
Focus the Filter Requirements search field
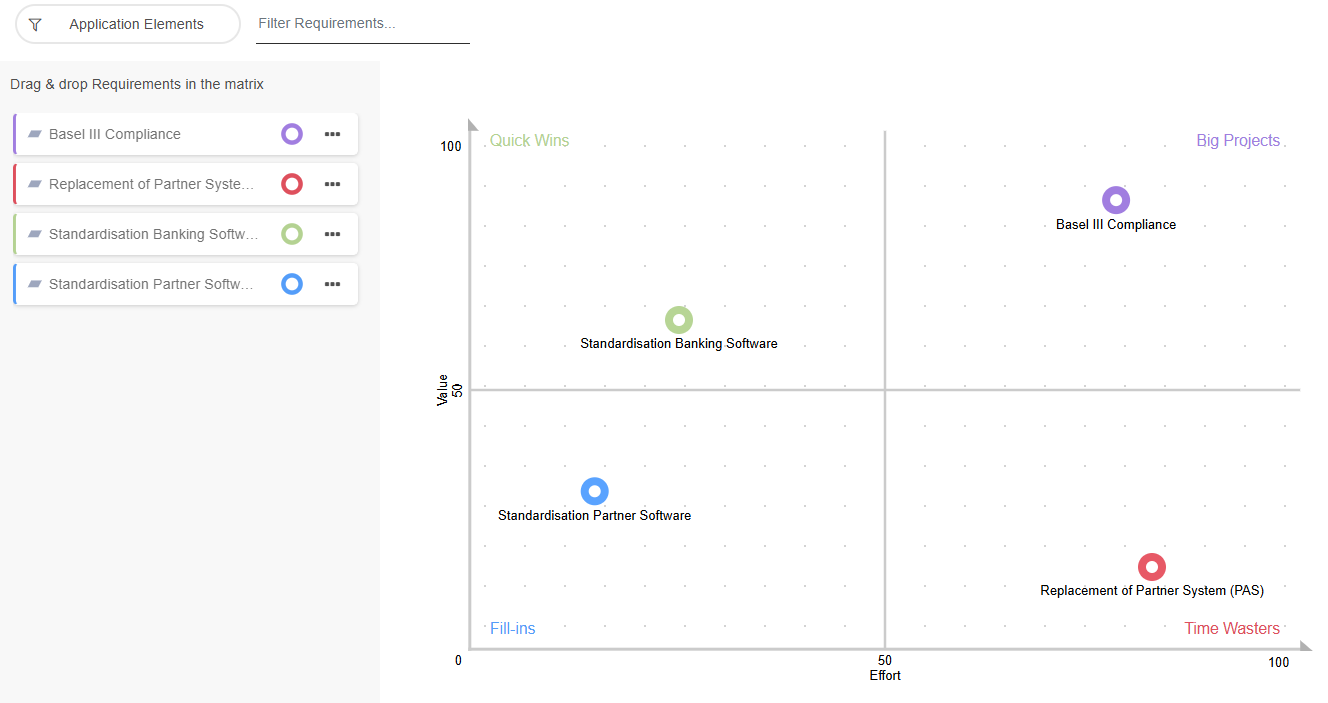click(x=362, y=23)
